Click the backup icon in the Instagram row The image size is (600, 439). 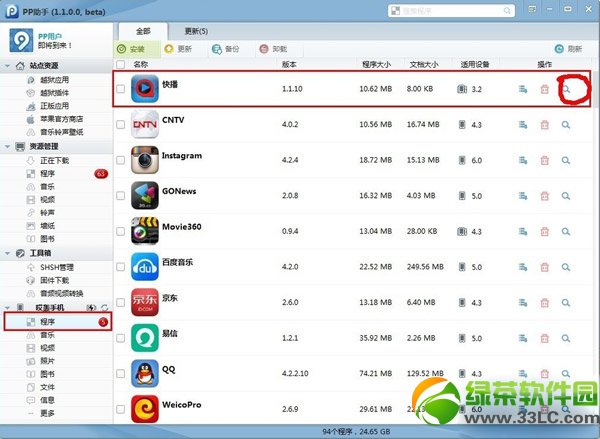[x=523, y=160]
